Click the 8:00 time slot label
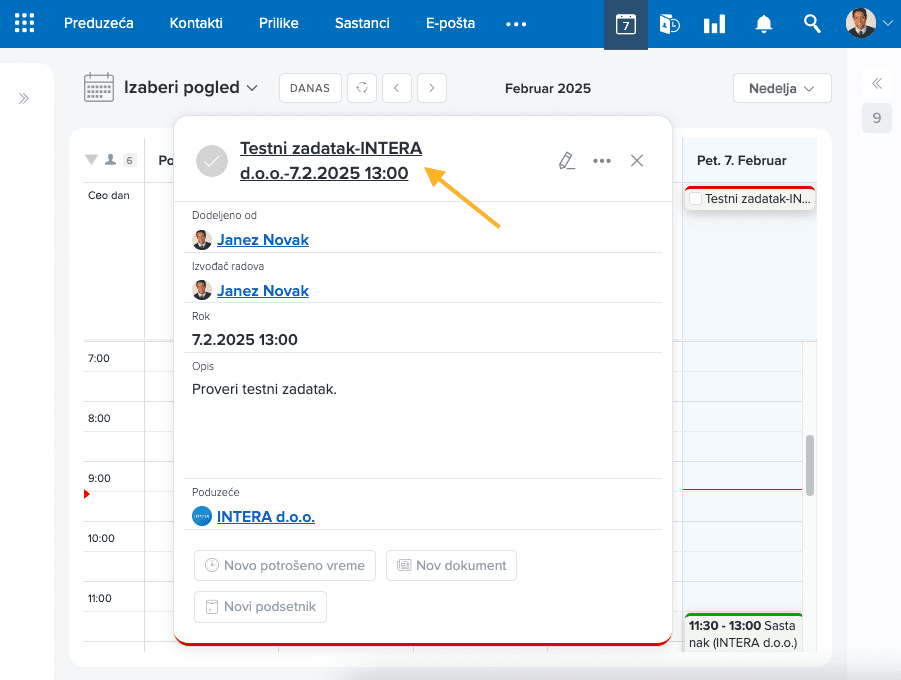Viewport: 901px width, 680px height. [99, 418]
